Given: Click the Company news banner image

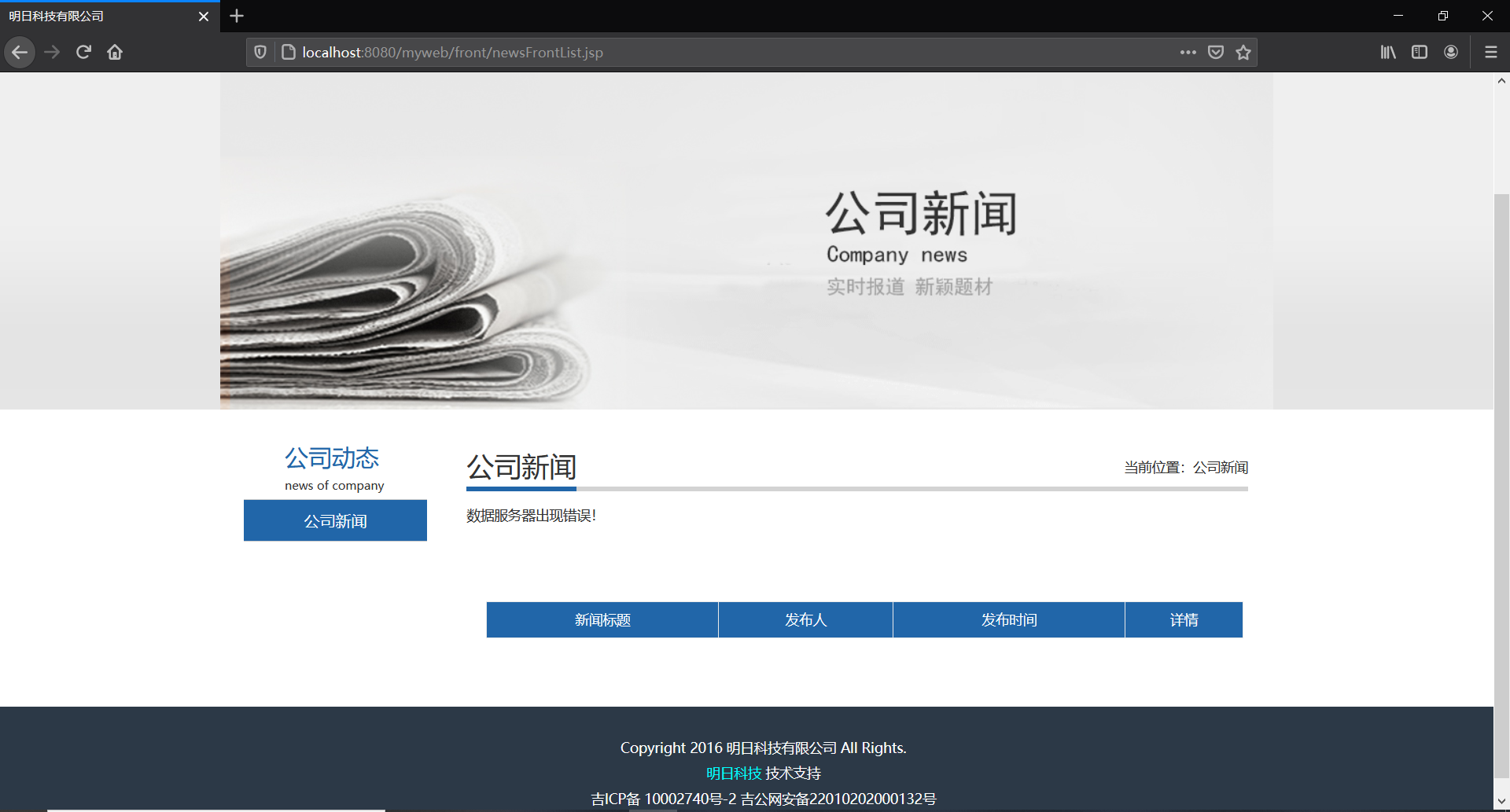Looking at the screenshot, I should pyautogui.click(x=746, y=241).
